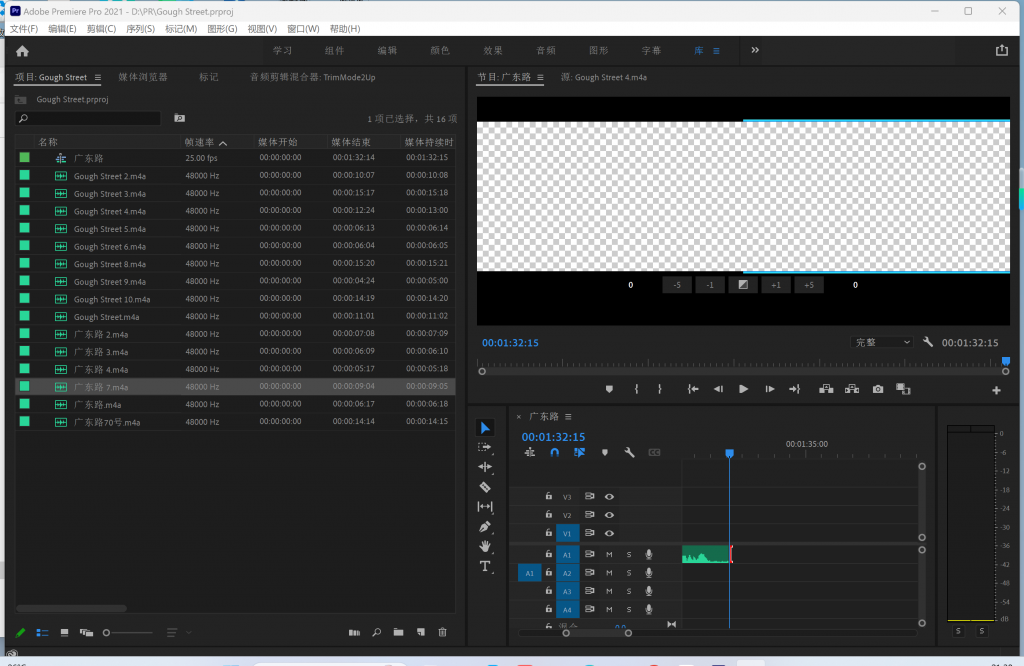Image resolution: width=1024 pixels, height=666 pixels.
Task: Select the Selection (arrow) tool
Action: pos(485,428)
